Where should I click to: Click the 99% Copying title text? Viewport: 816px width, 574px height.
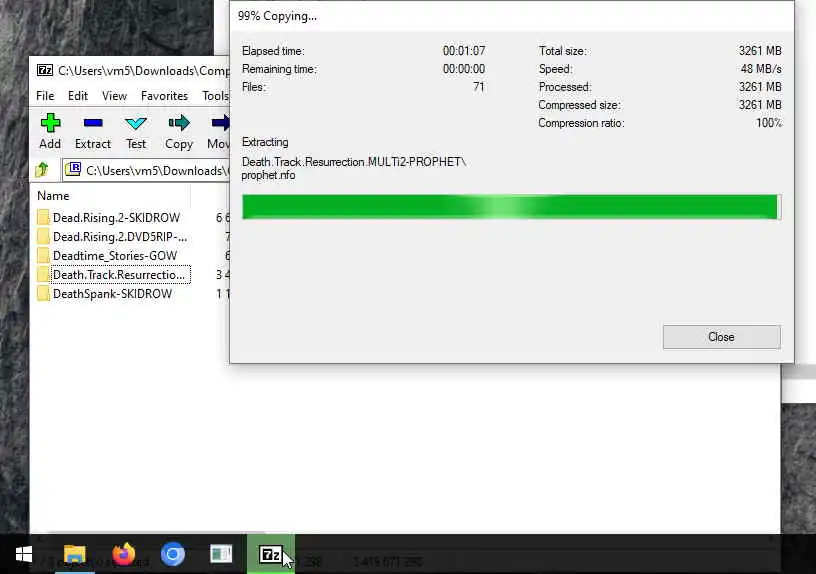click(x=277, y=16)
